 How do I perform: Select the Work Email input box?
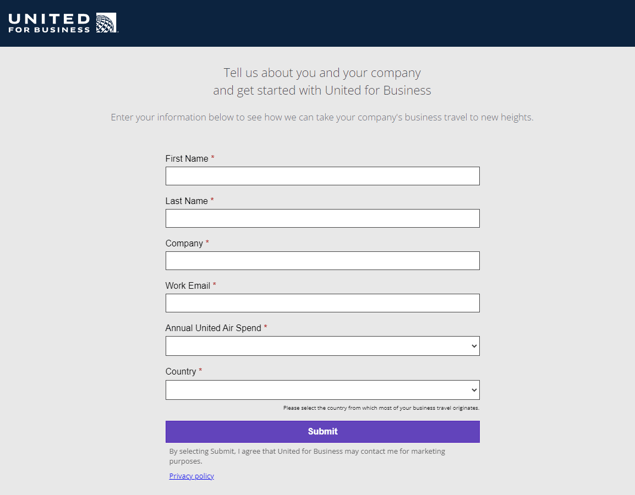point(322,303)
